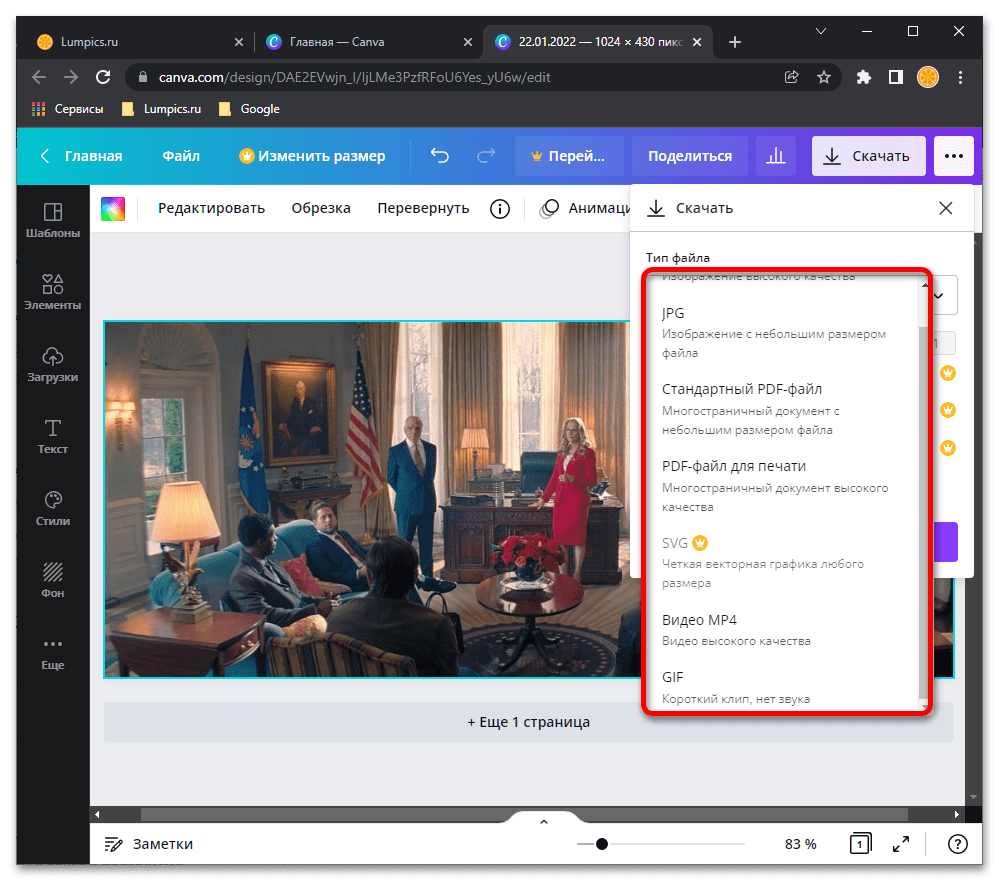
Task: Select JPG file type option
Action: (x=784, y=333)
